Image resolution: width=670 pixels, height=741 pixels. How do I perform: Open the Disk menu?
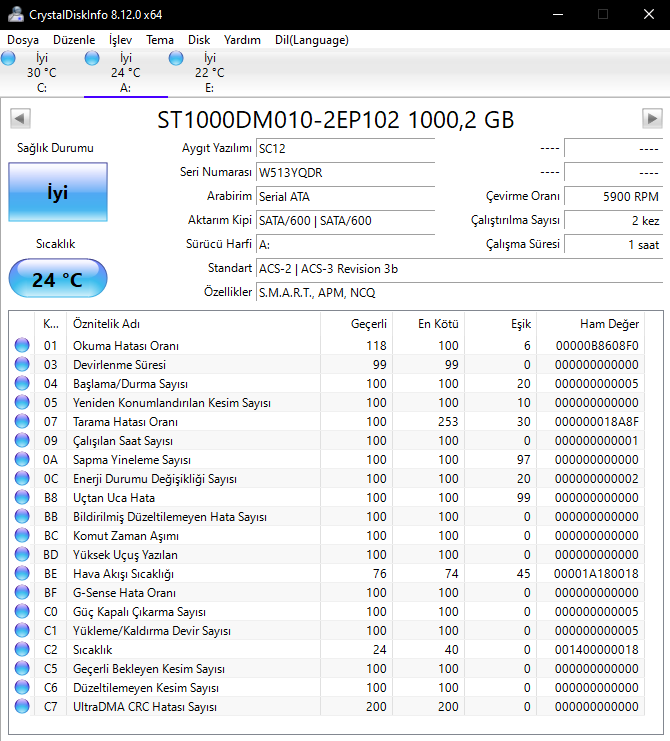(x=199, y=40)
